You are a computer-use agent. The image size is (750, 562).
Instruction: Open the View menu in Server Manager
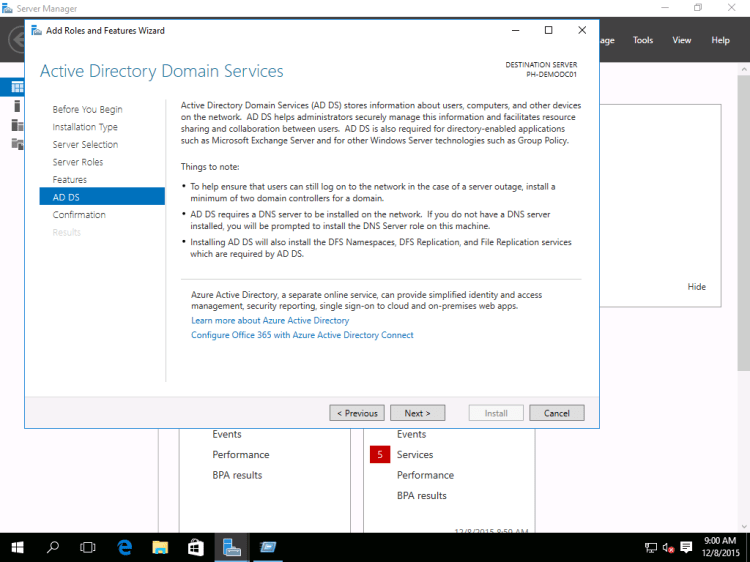pyautogui.click(x=682, y=40)
